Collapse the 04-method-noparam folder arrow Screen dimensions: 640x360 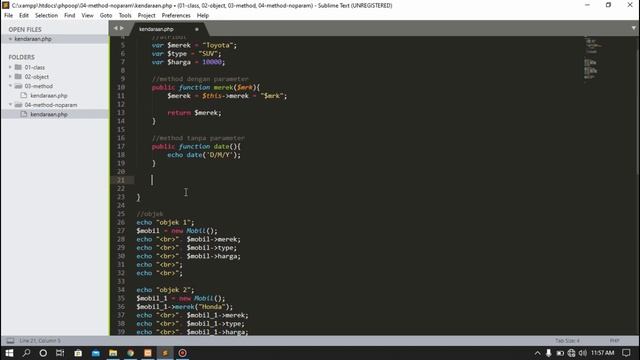(x=10, y=104)
